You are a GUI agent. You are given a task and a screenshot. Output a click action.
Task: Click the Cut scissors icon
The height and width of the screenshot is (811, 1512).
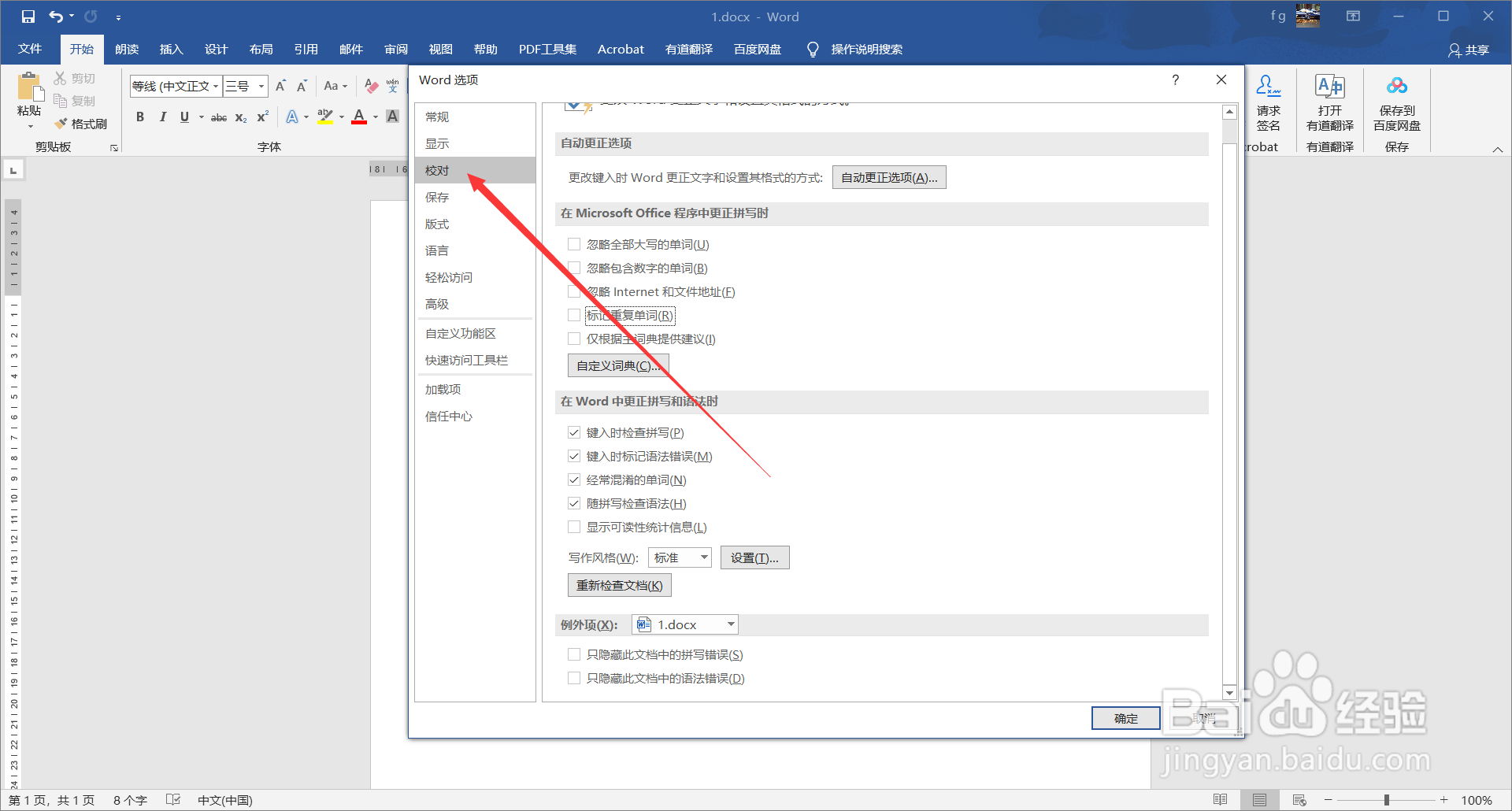pyautogui.click(x=61, y=78)
